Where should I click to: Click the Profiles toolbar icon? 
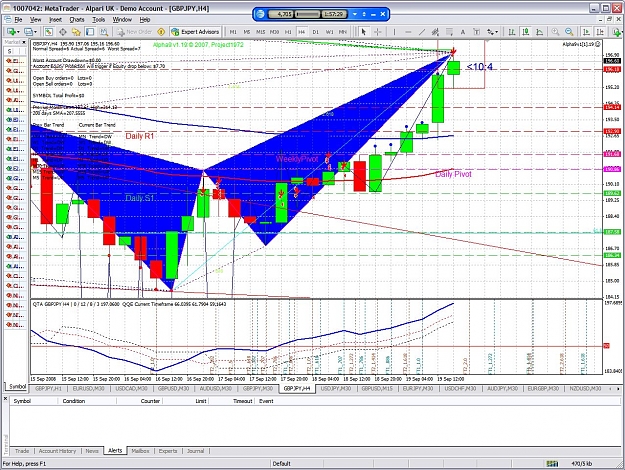tap(28, 32)
